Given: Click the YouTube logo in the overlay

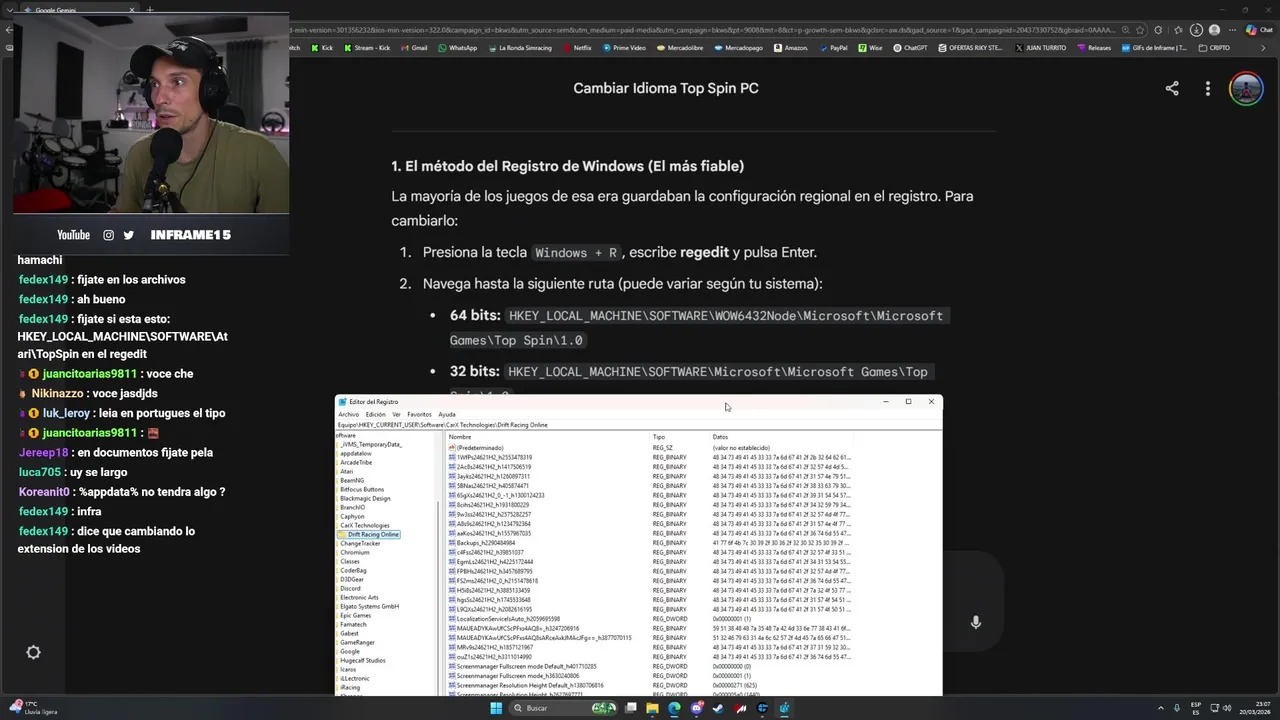Looking at the screenshot, I should 73,235.
